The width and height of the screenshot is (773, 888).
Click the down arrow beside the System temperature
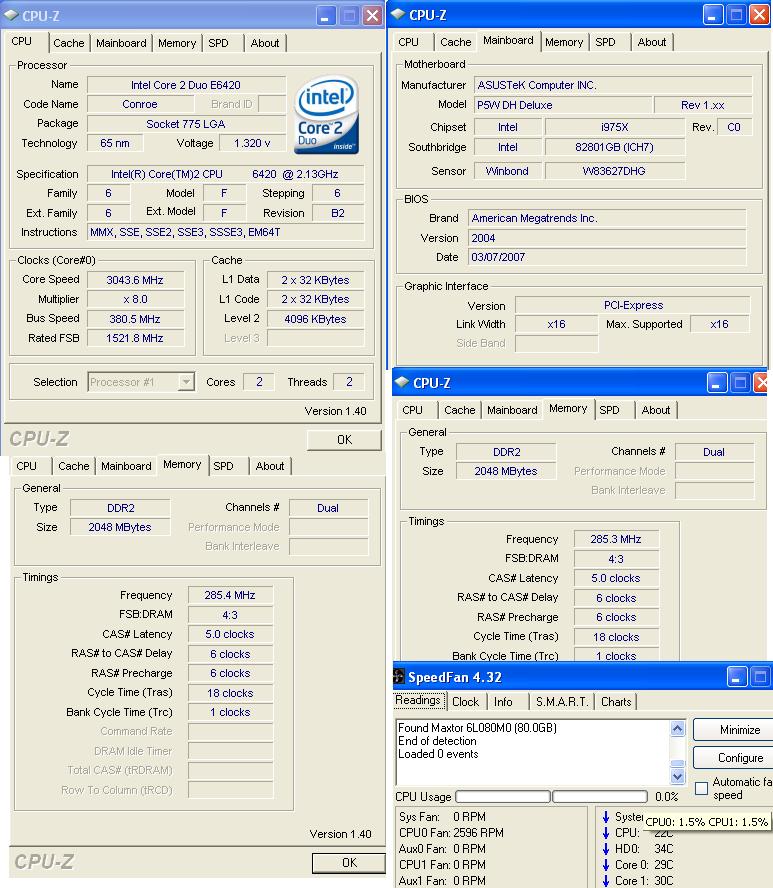(605, 817)
